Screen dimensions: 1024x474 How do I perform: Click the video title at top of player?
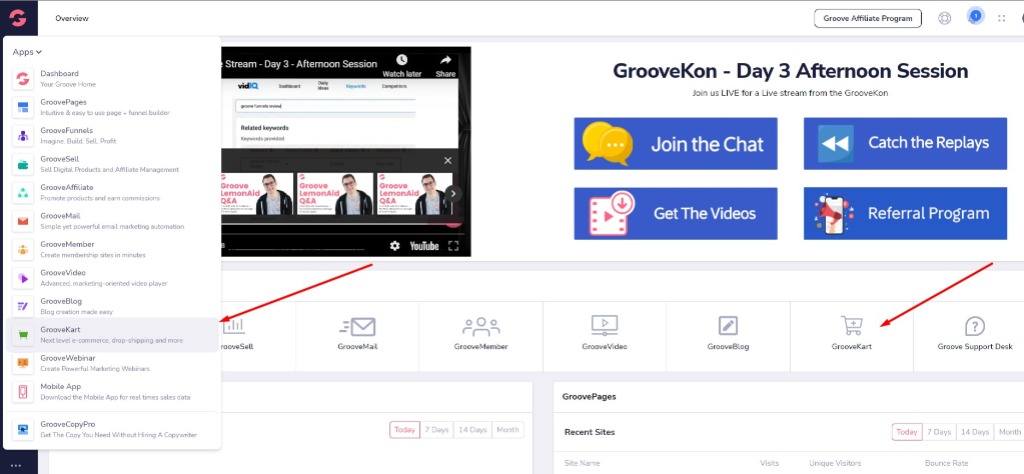[300, 64]
